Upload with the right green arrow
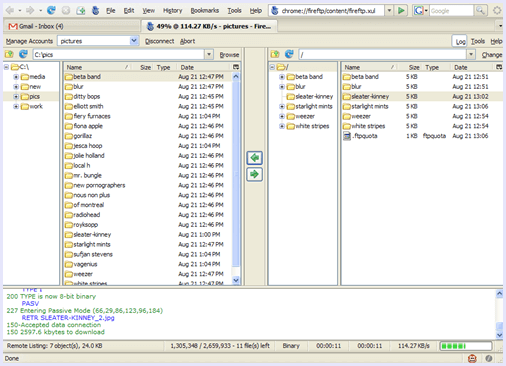 (255, 174)
